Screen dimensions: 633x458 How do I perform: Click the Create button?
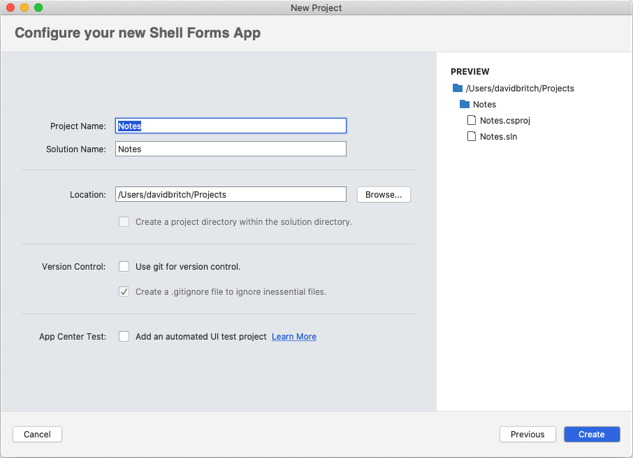coord(591,434)
